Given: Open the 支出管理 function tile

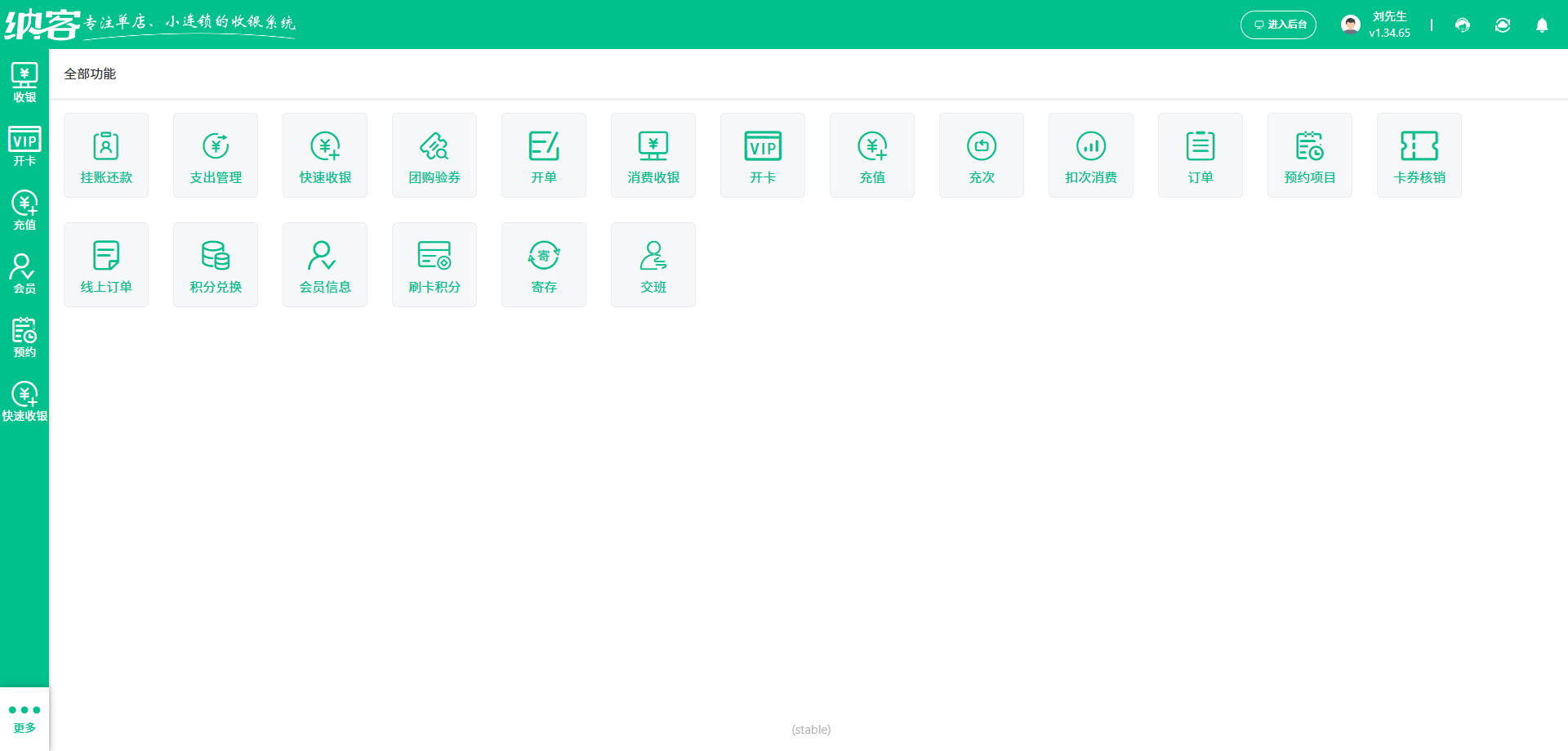Looking at the screenshot, I should point(216,155).
